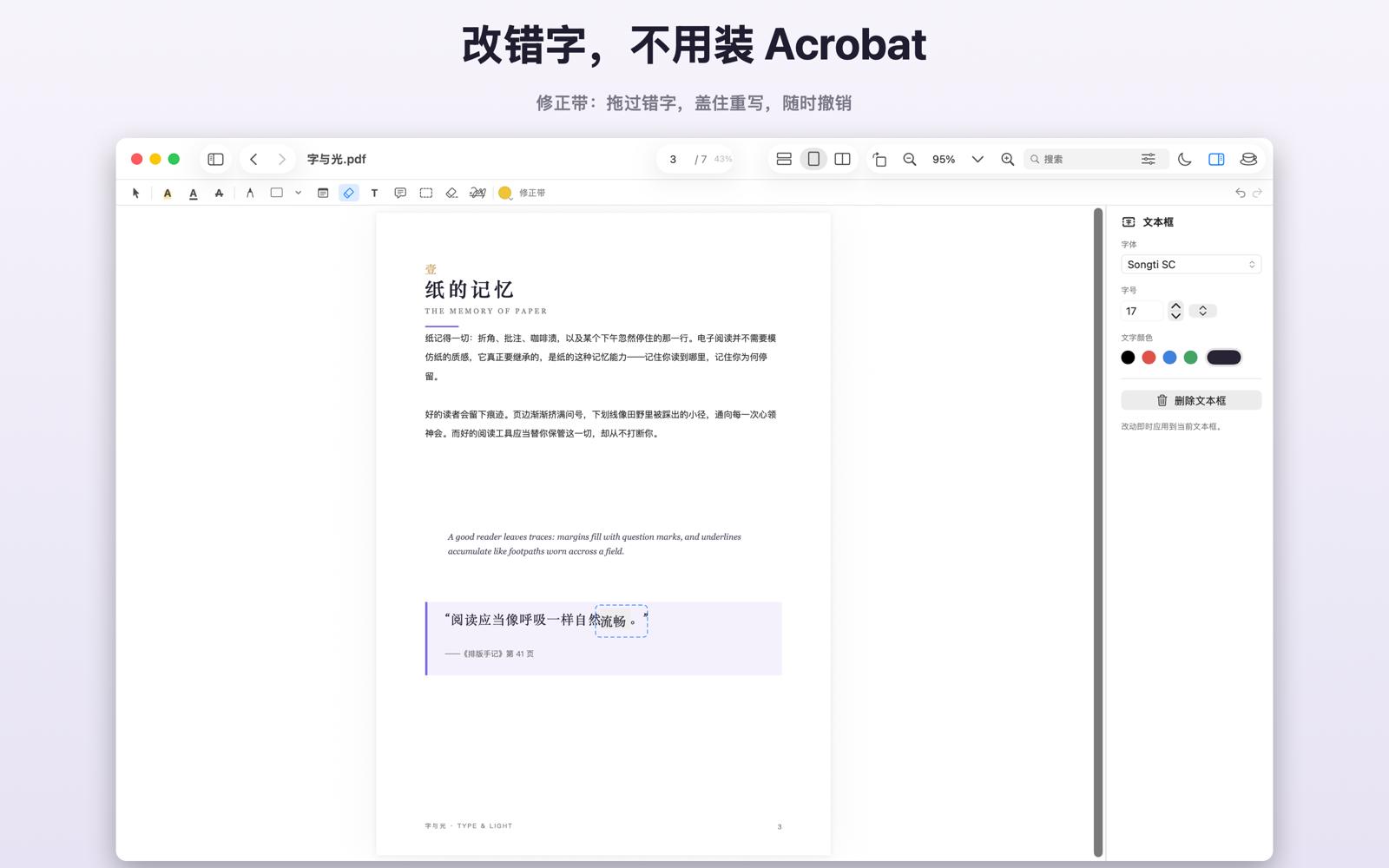Open the Songti SC font dropdown

pyautogui.click(x=1191, y=264)
